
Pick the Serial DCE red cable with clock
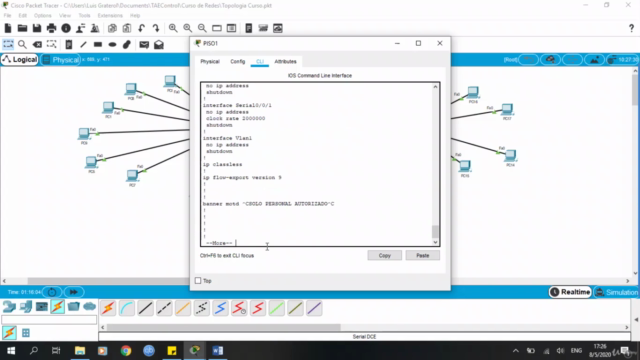click(239, 308)
